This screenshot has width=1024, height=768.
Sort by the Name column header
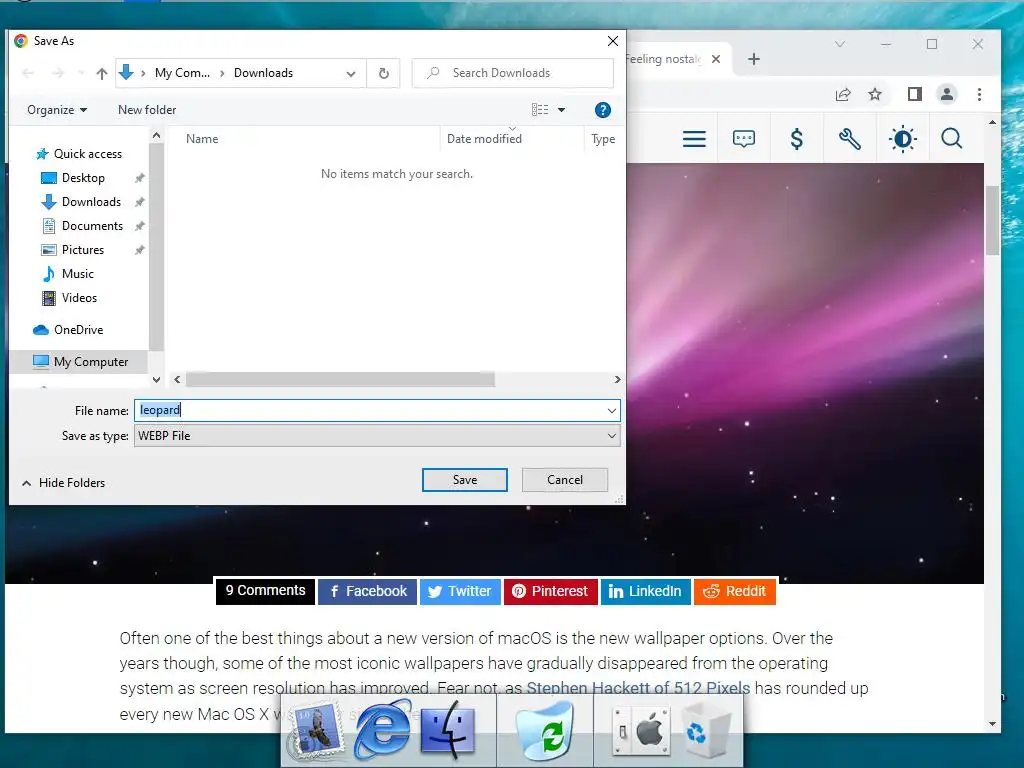(x=202, y=138)
